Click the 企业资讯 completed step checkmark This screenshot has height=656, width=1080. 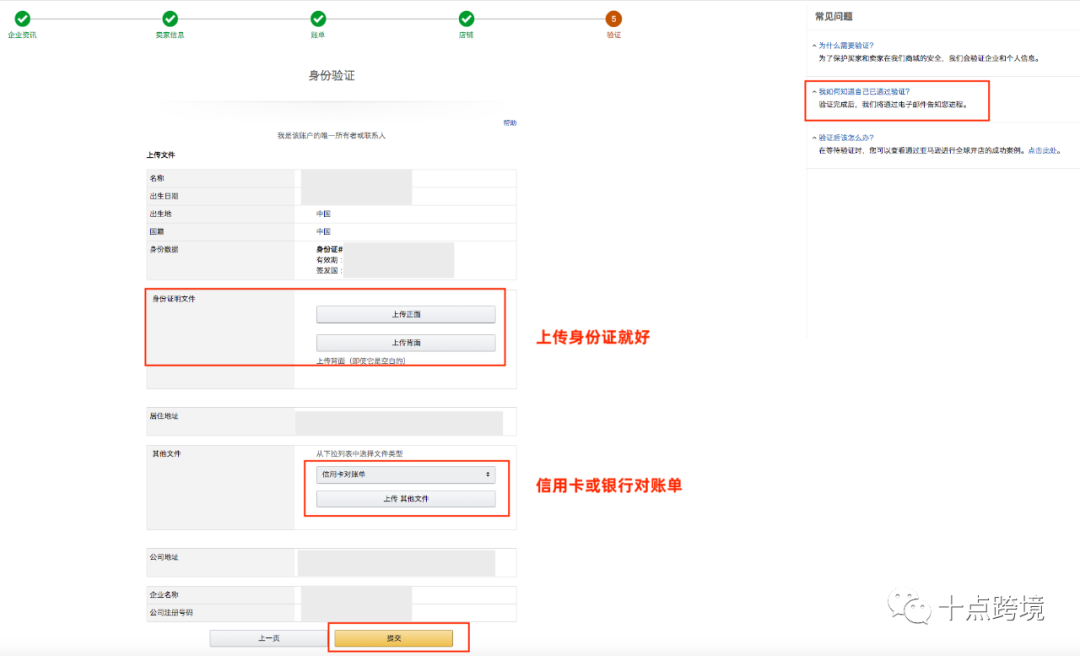pyautogui.click(x=22, y=19)
